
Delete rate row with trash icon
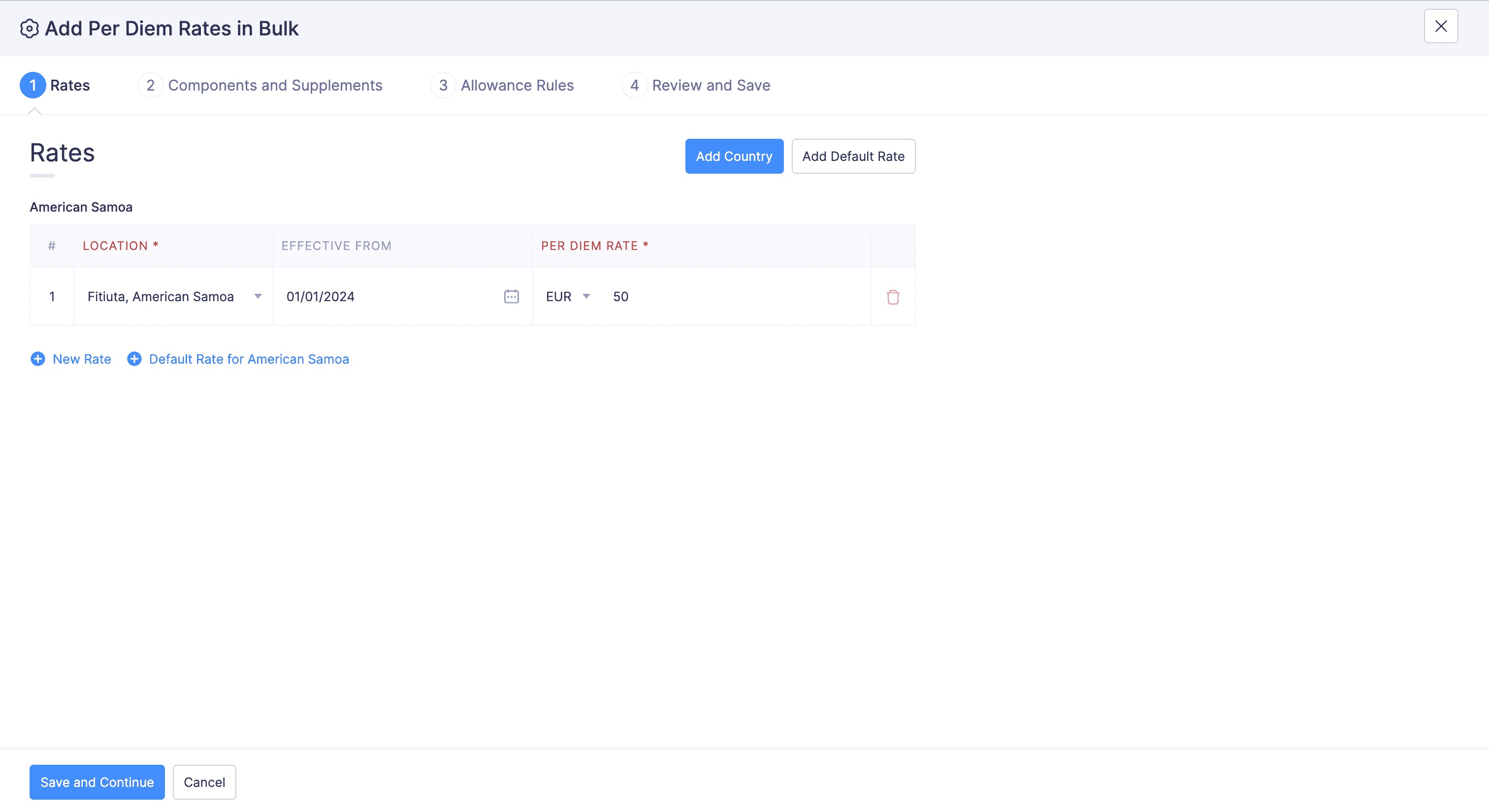(x=893, y=297)
